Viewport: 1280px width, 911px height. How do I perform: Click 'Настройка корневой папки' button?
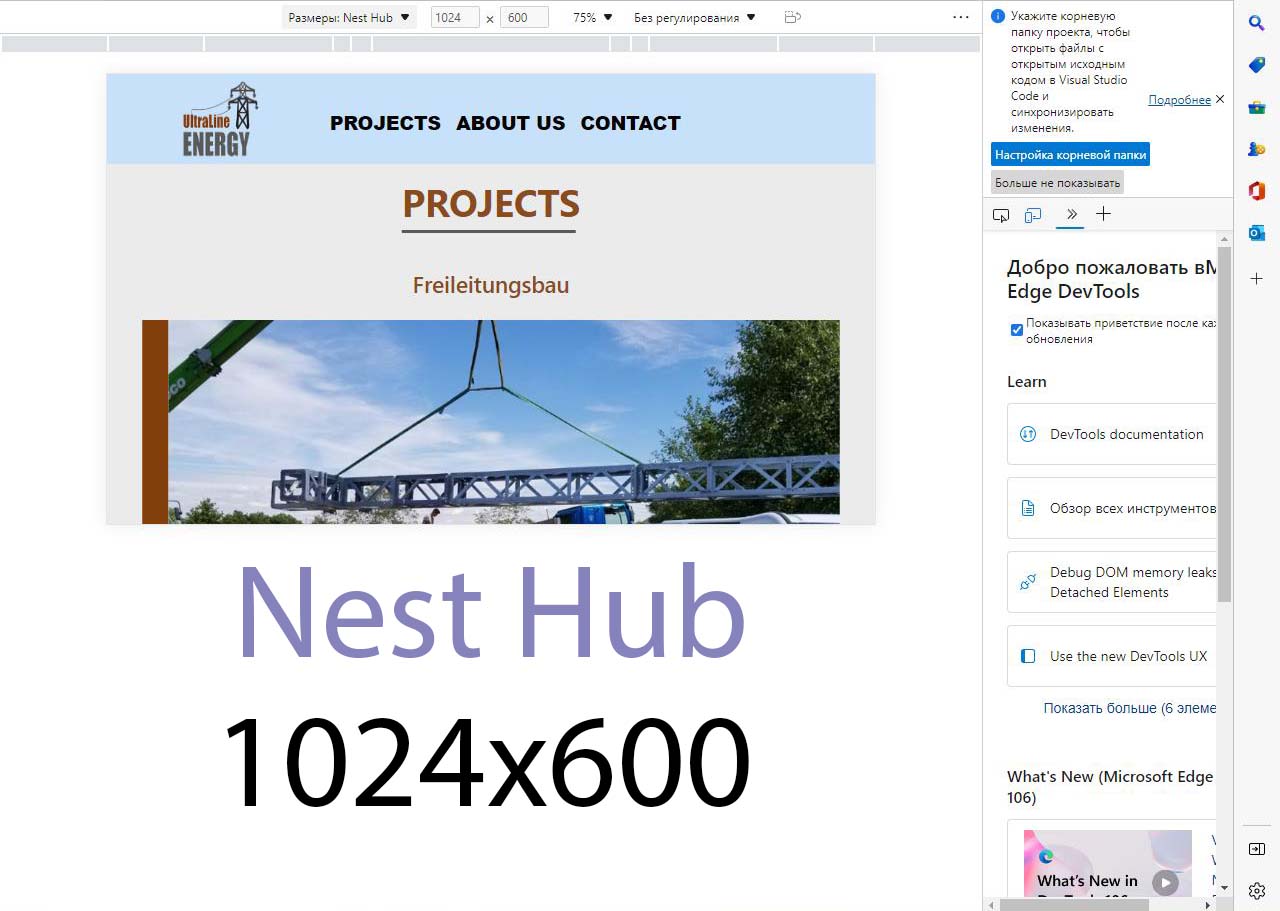pos(1070,155)
